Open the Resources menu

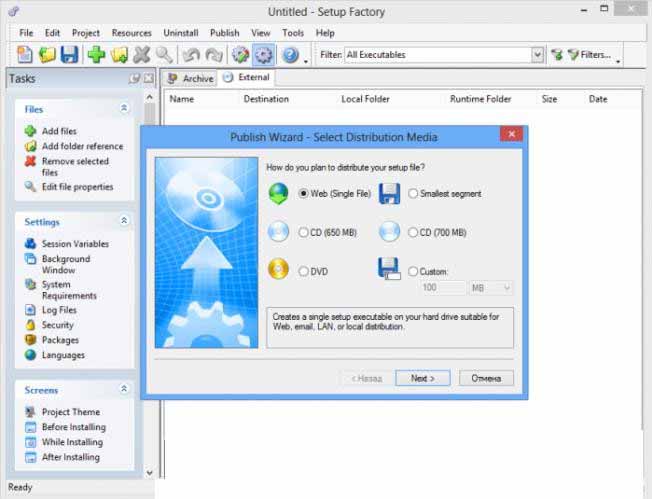click(x=131, y=33)
